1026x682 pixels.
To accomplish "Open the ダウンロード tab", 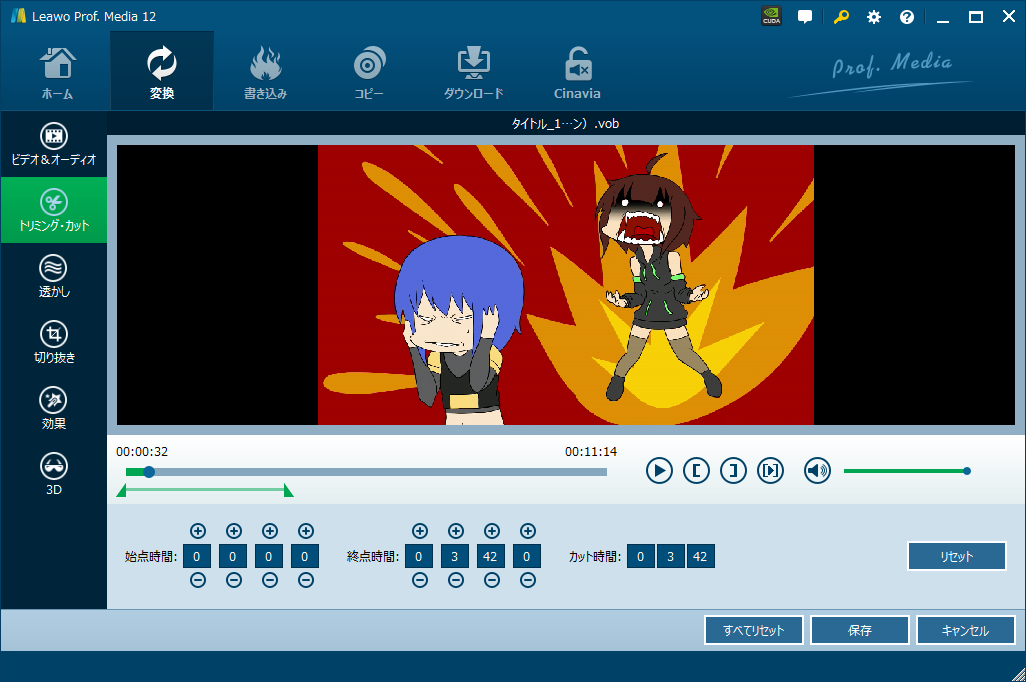I will [x=473, y=72].
